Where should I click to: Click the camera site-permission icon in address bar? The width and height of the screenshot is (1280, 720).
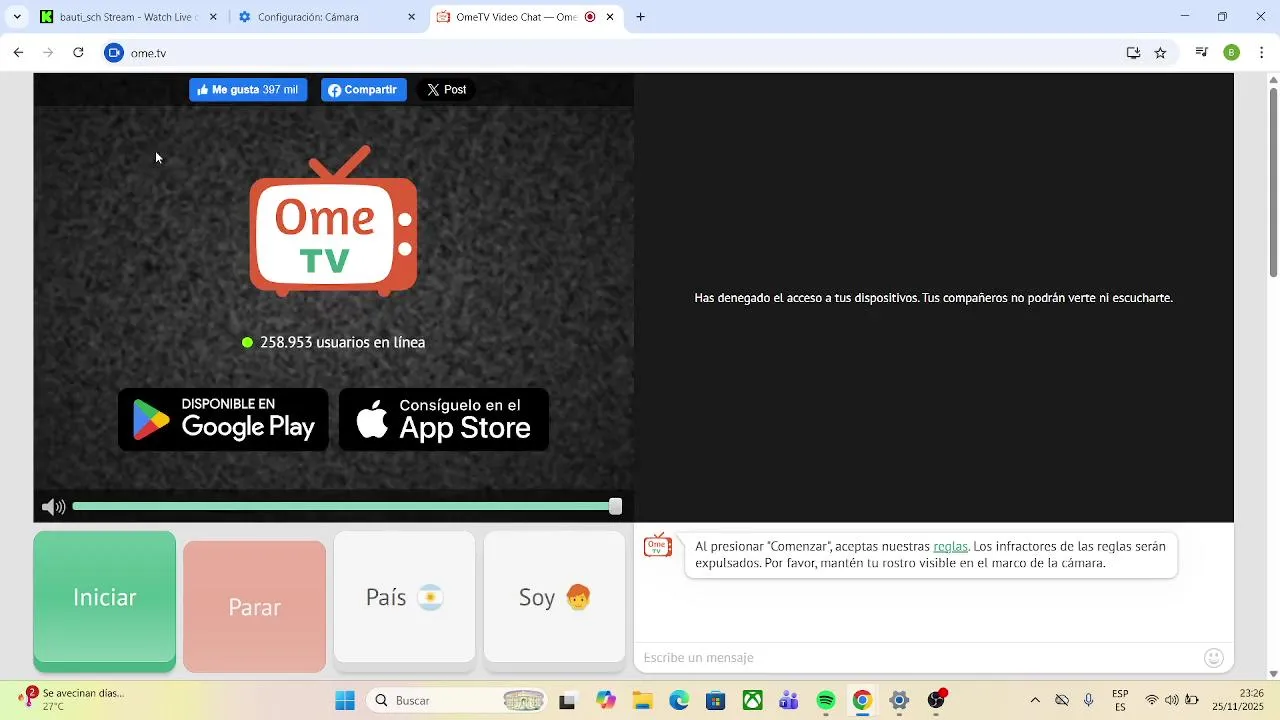(x=114, y=53)
